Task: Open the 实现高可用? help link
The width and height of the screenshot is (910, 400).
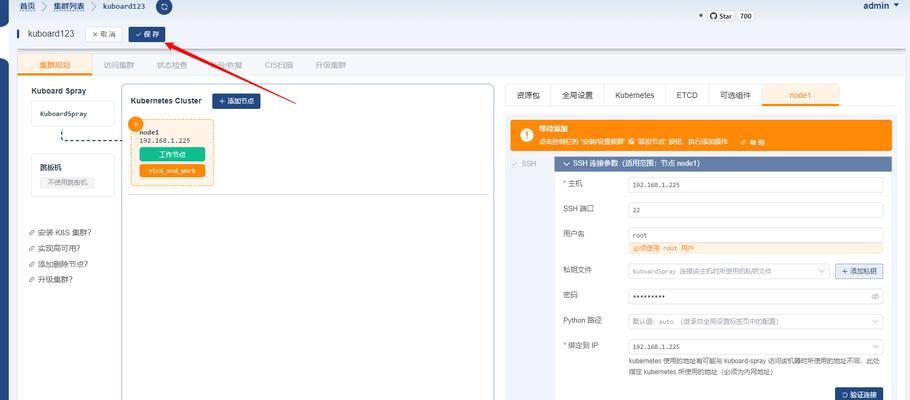Action: pos(55,248)
